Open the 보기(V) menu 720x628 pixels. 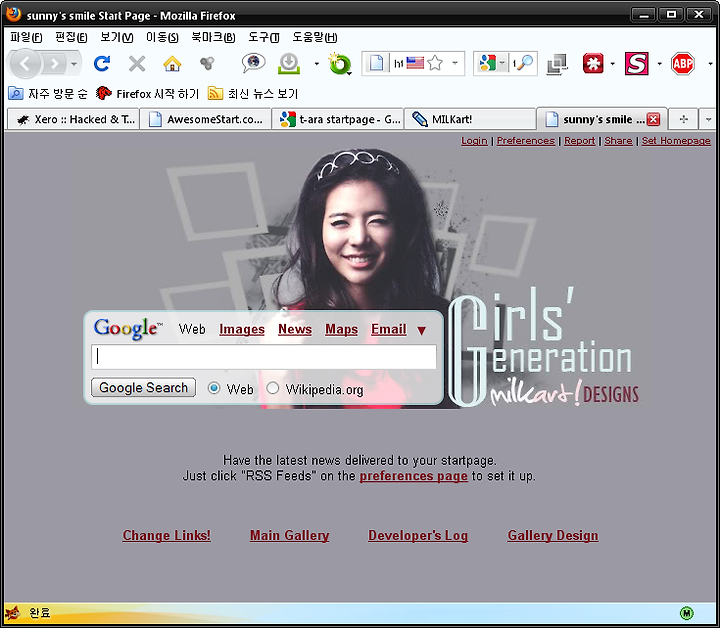tap(117, 37)
